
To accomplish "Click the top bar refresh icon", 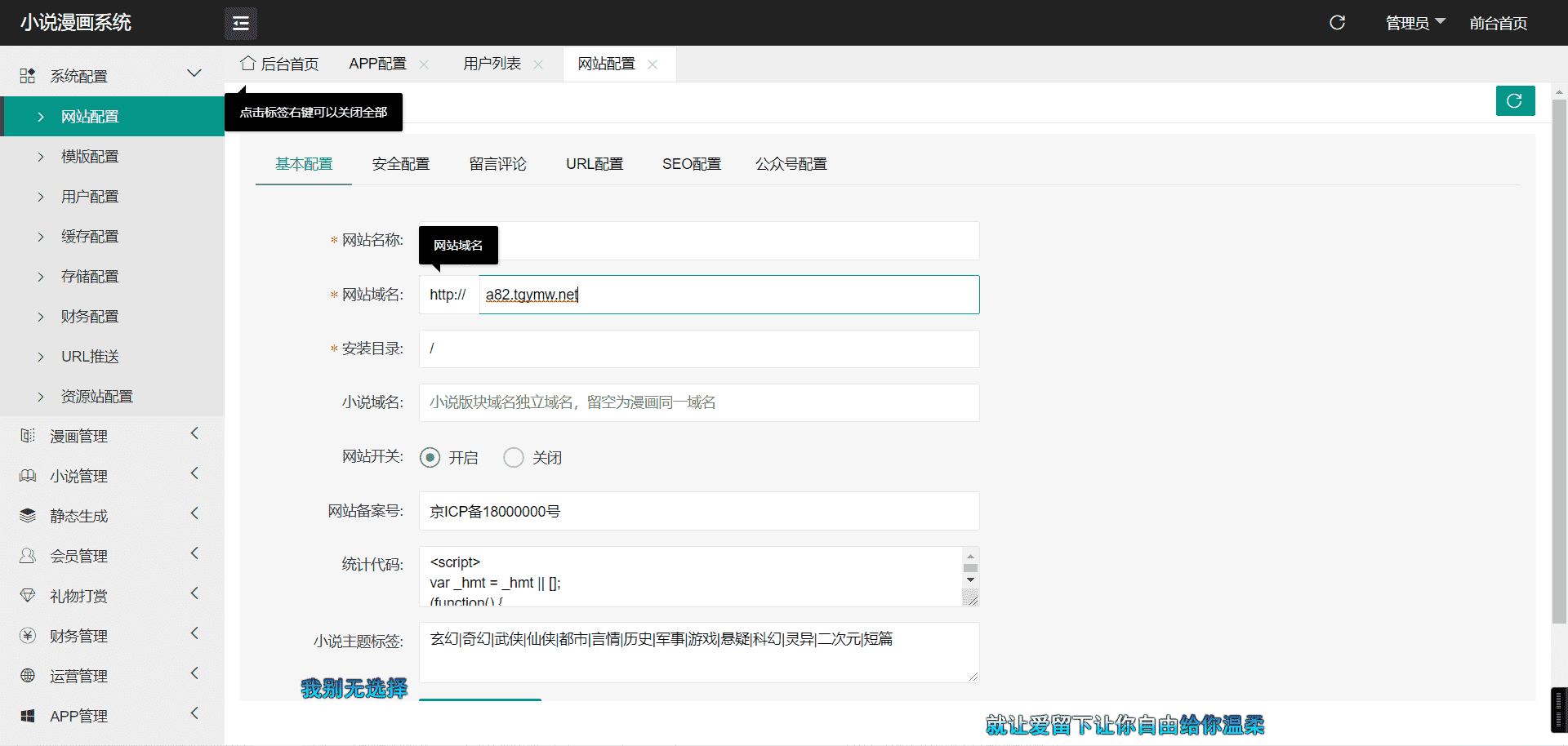I will pos(1337,23).
